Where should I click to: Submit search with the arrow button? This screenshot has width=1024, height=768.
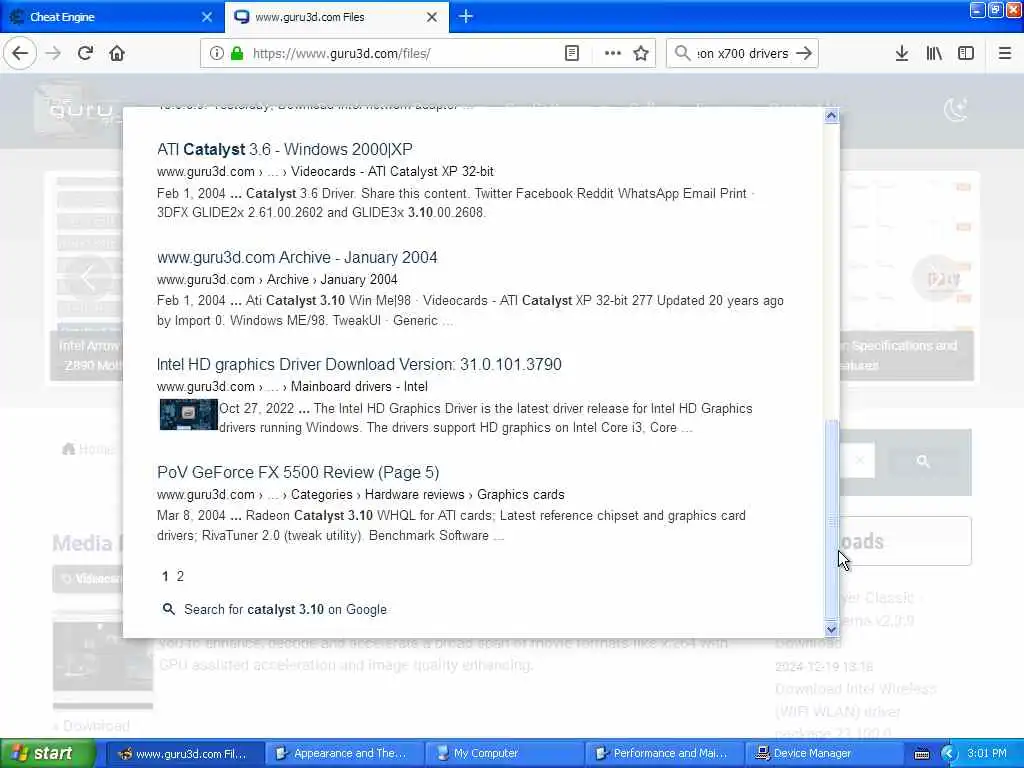pos(804,54)
